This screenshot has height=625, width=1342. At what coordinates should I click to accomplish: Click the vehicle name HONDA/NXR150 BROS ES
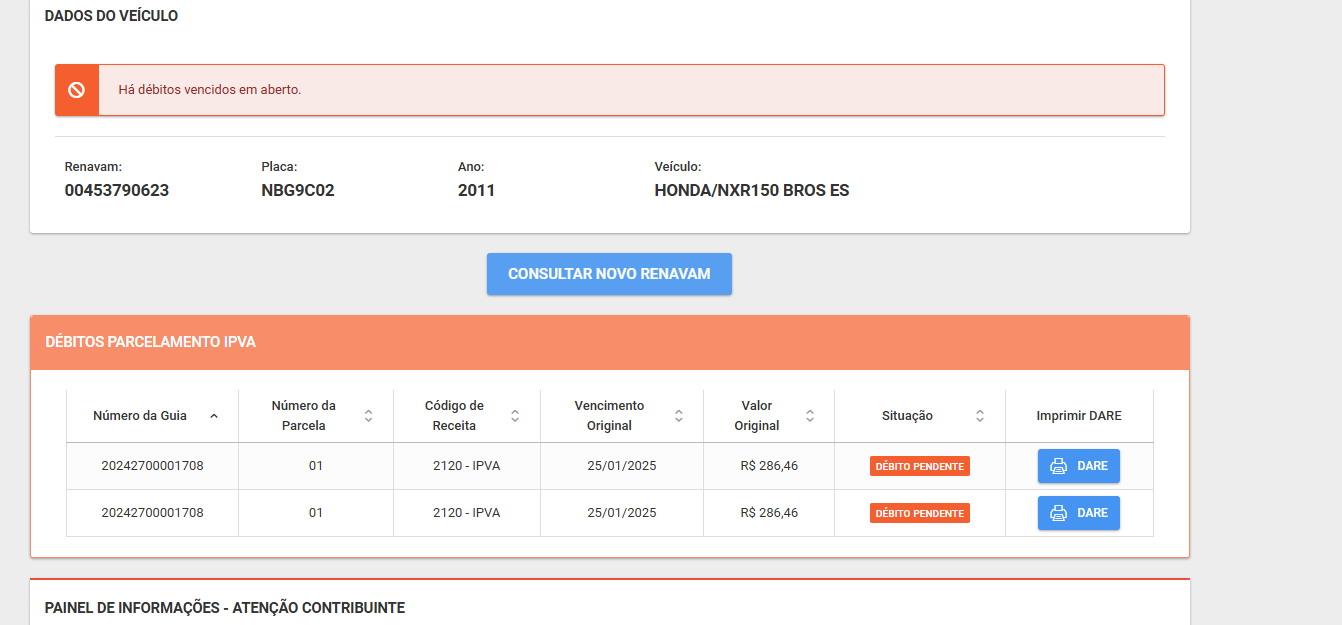[751, 190]
